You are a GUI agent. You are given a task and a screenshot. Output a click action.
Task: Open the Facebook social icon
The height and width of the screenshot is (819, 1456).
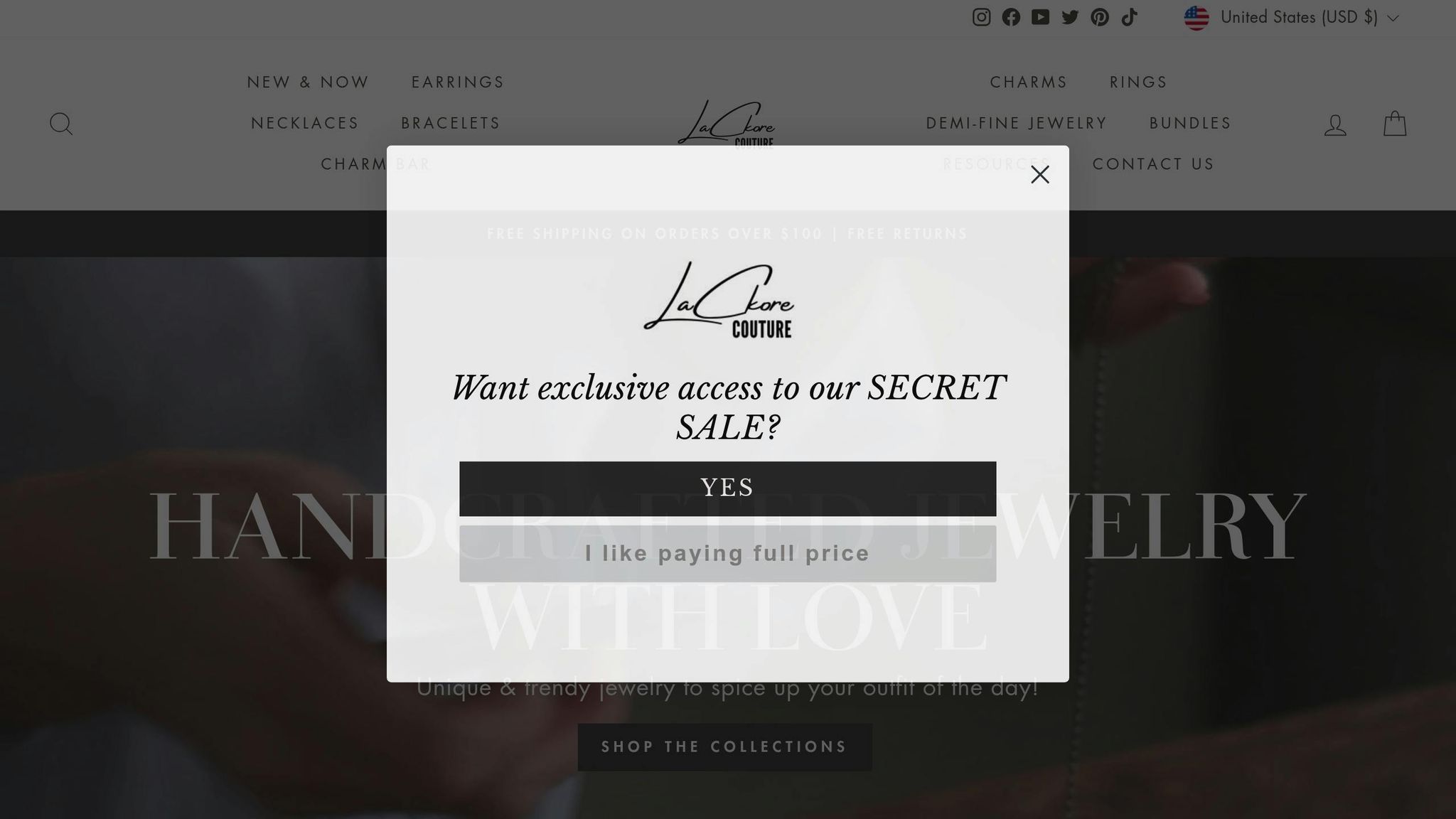tap(1011, 17)
